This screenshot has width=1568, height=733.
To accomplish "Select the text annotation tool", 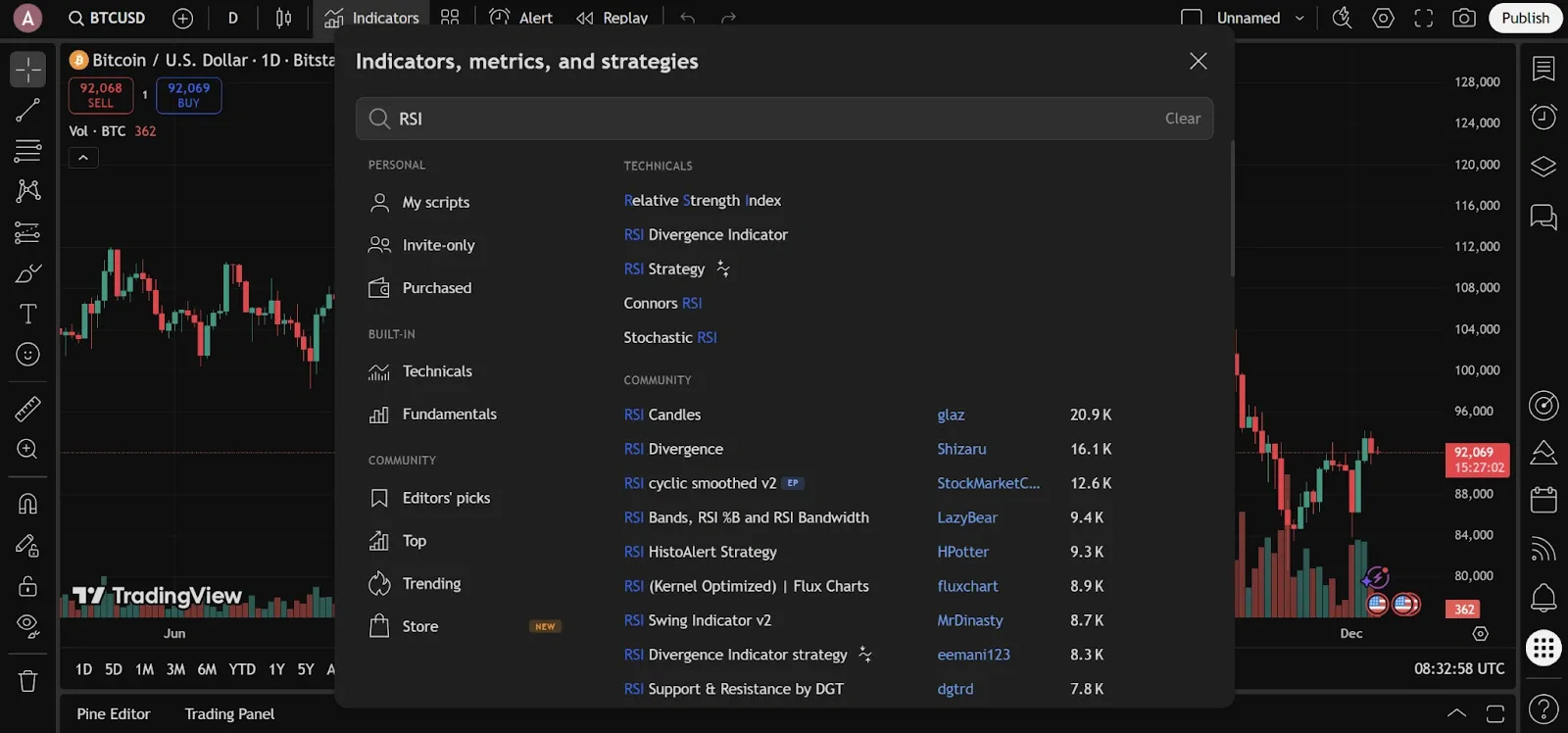I will (28, 314).
